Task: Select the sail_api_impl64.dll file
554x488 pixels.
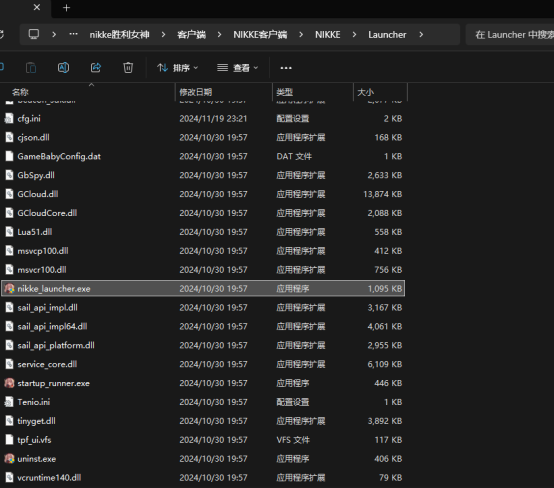Action: (203, 327)
